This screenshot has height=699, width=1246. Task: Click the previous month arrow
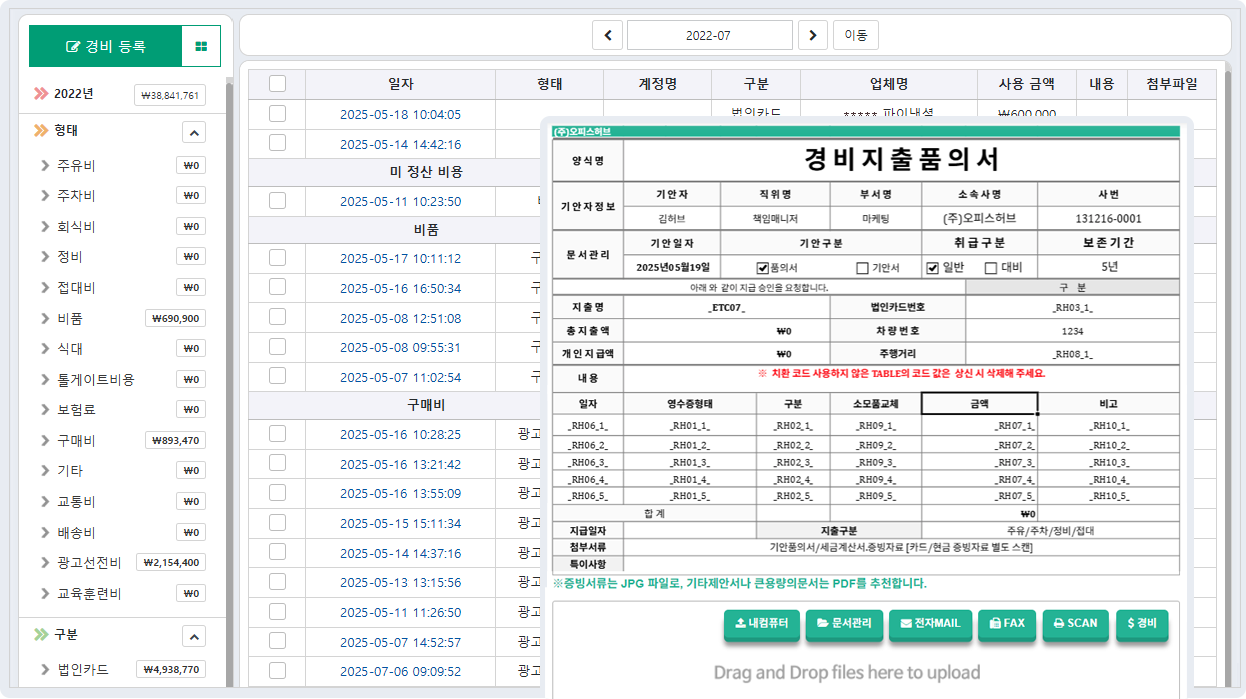click(x=607, y=34)
